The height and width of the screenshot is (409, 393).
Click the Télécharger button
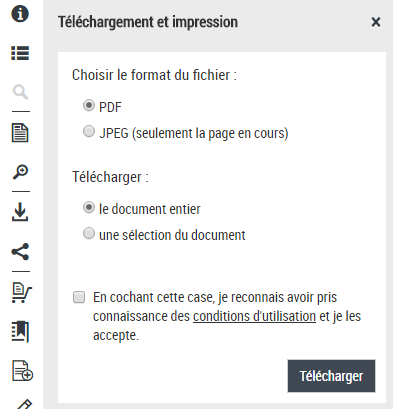pyautogui.click(x=331, y=376)
